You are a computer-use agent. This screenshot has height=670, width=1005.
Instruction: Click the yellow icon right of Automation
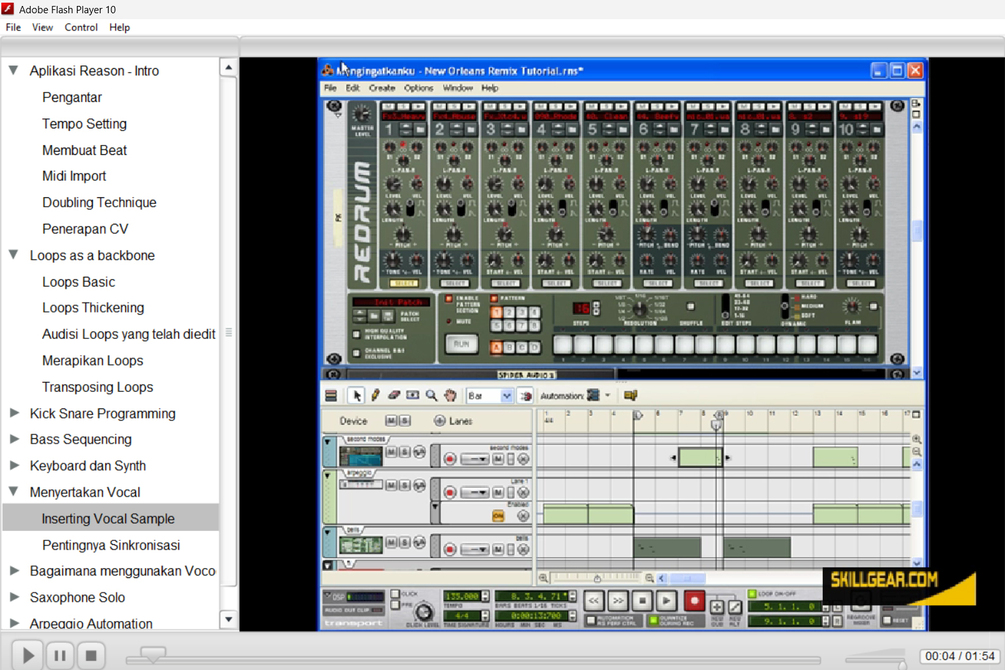[x=631, y=396]
